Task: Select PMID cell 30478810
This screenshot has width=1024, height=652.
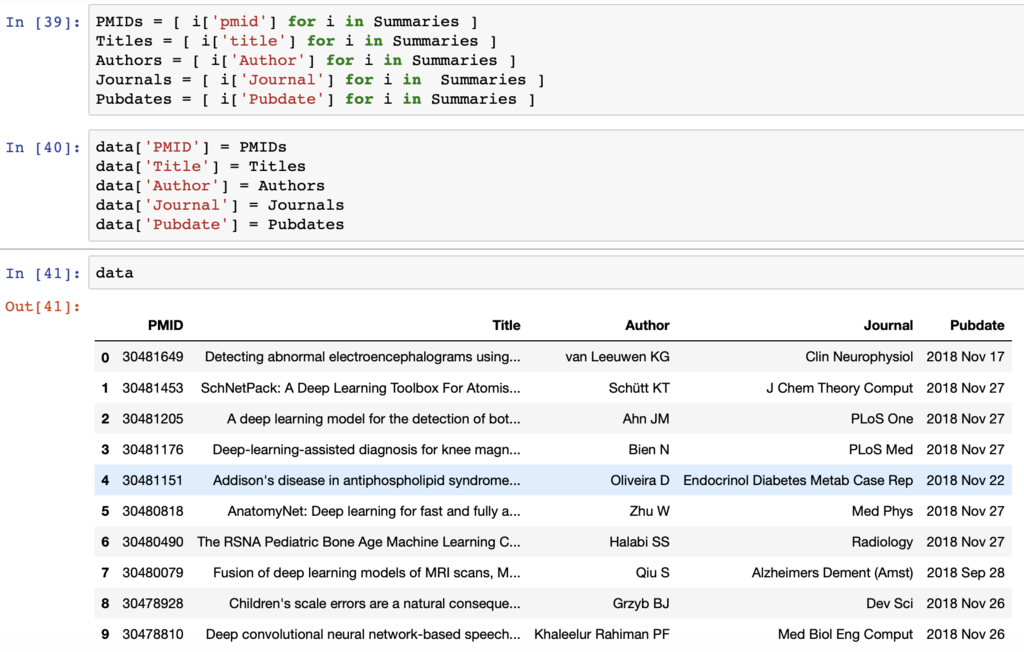Action: click(153, 634)
